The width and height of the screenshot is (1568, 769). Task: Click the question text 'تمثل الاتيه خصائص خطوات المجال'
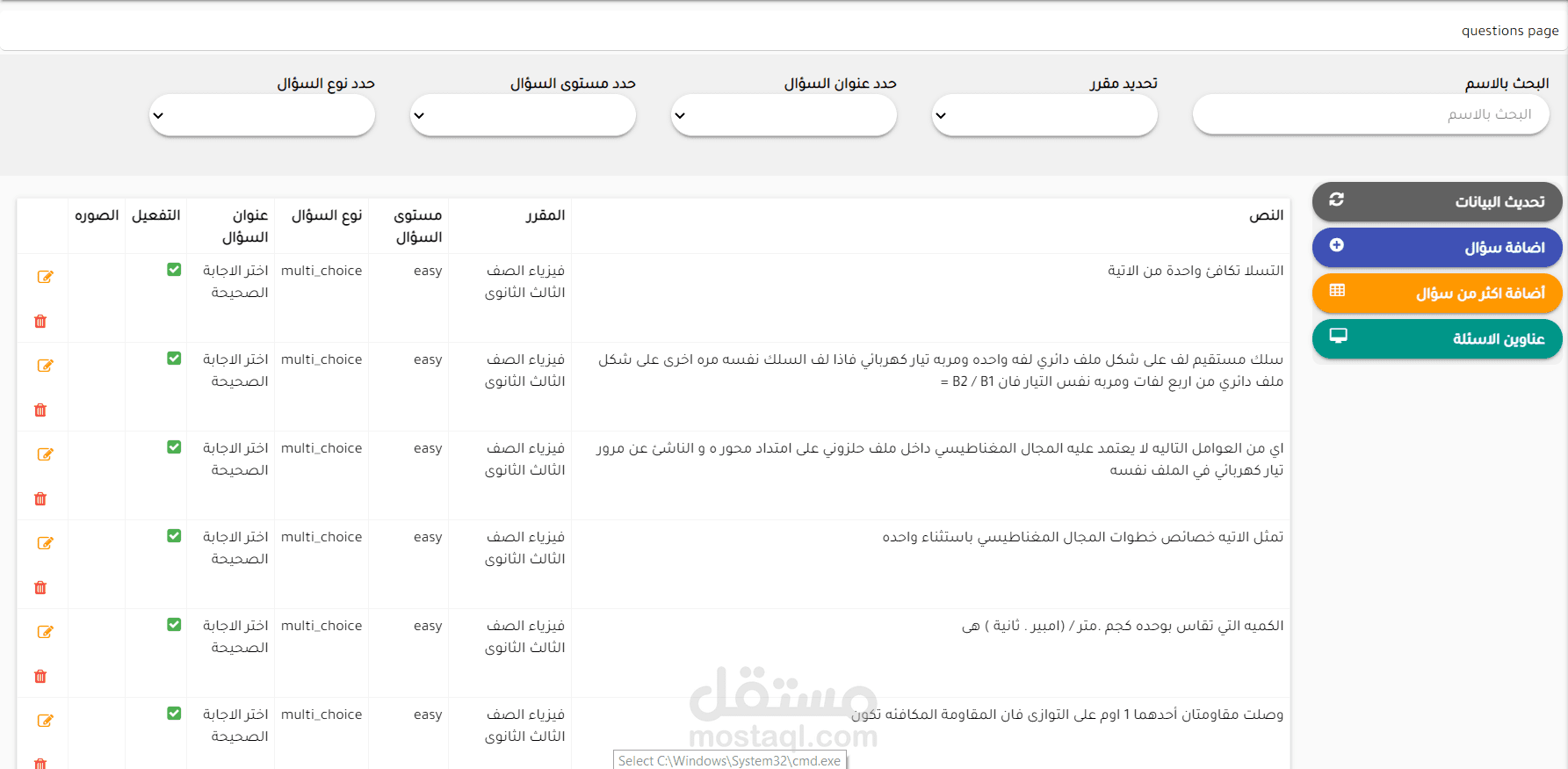1083,537
